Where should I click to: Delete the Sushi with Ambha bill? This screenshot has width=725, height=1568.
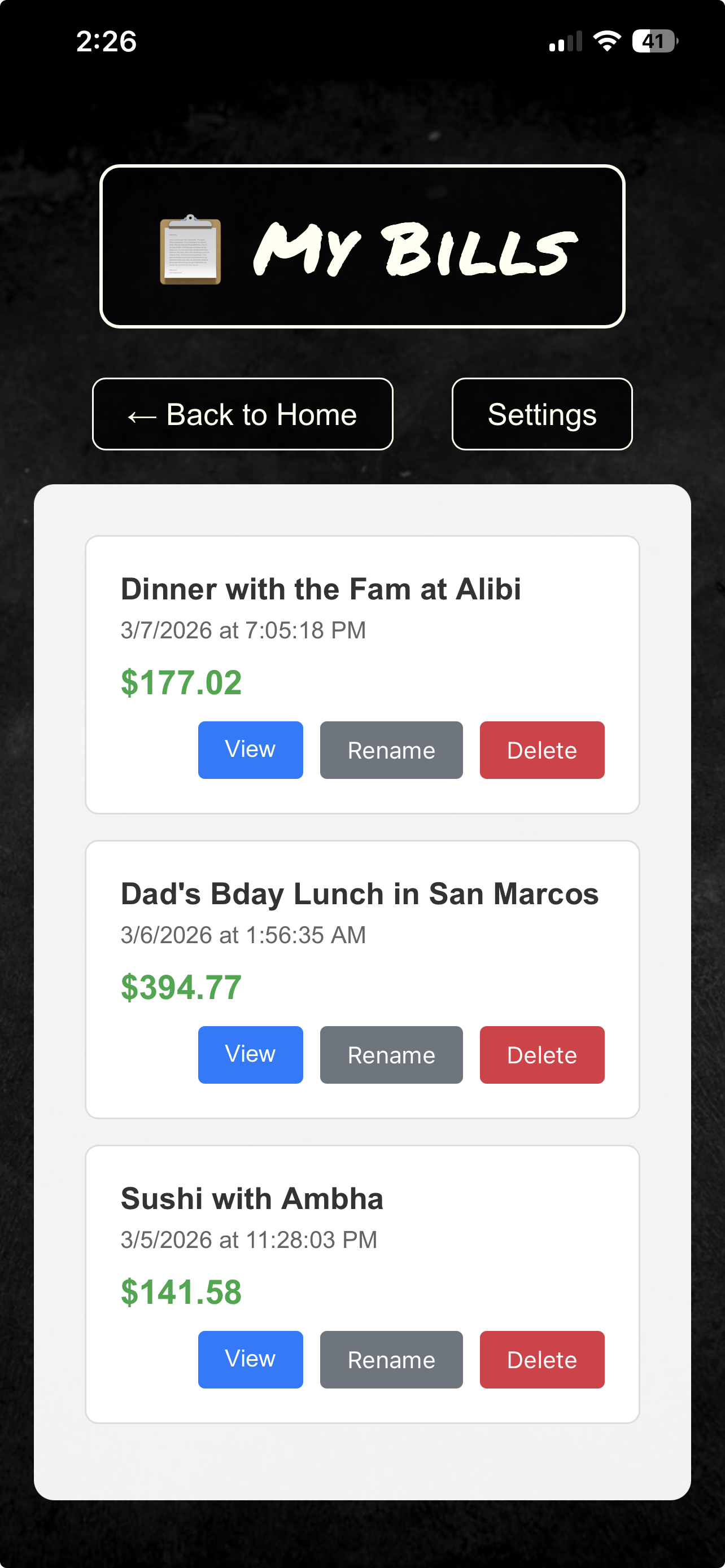tap(541, 1359)
